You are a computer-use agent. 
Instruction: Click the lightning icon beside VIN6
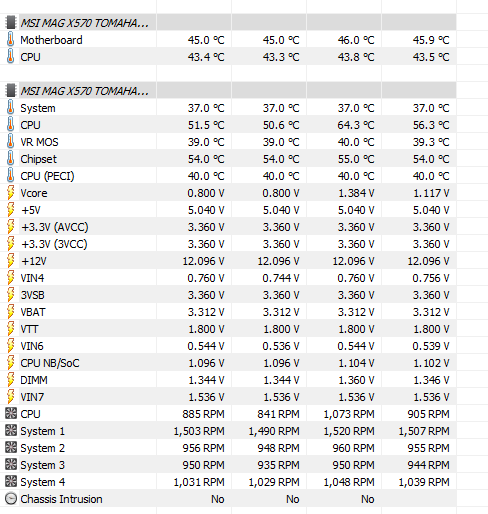pyautogui.click(x=11, y=346)
